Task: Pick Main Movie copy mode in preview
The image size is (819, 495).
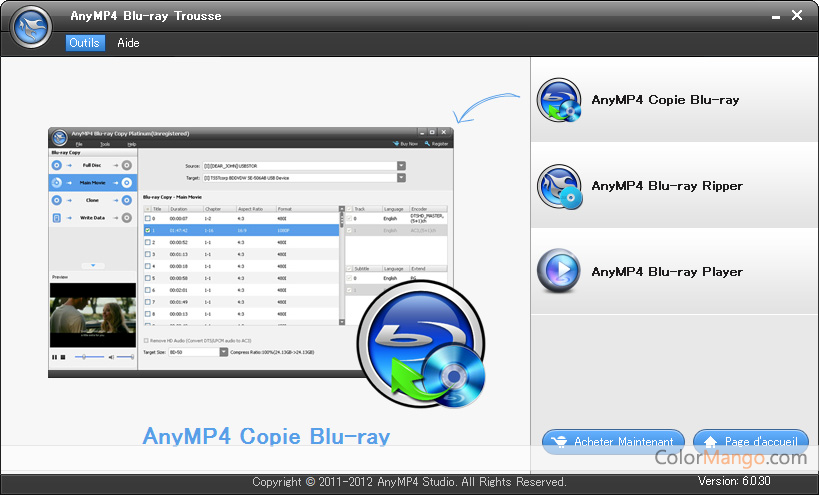Action: point(91,183)
